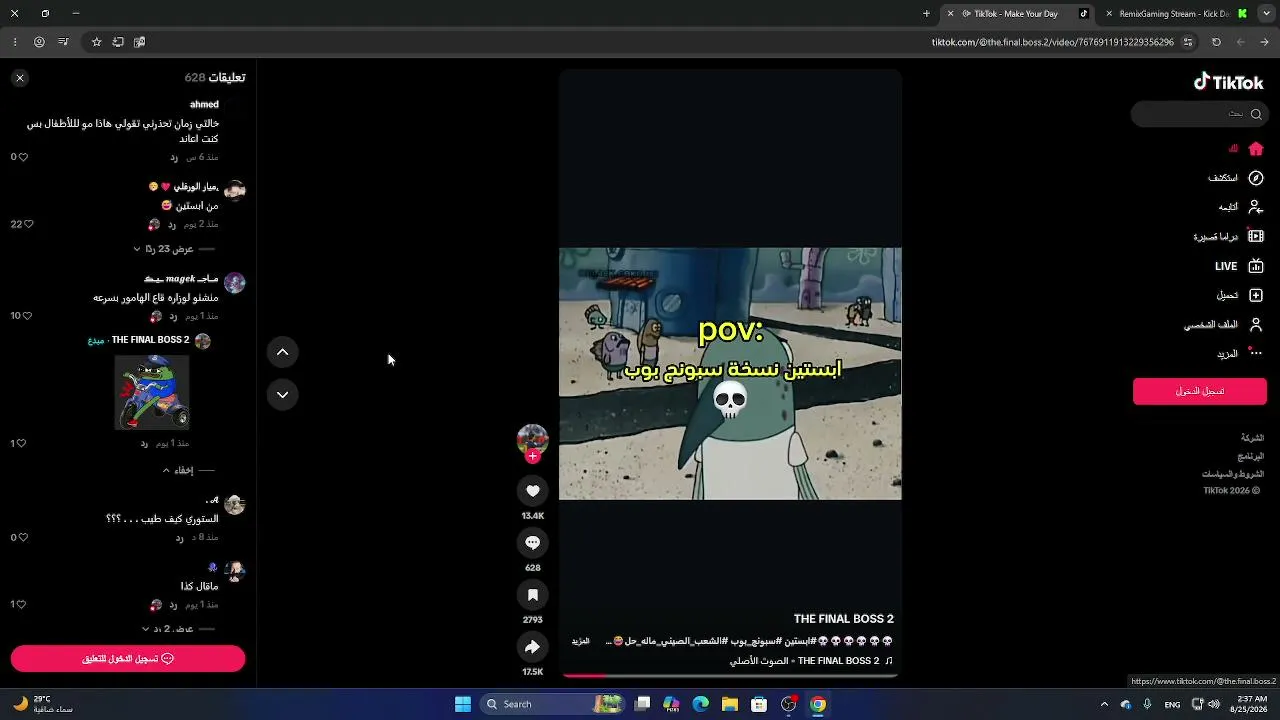The width and height of the screenshot is (1280, 720).
Task: Open the video author's round avatar
Action: [532, 439]
